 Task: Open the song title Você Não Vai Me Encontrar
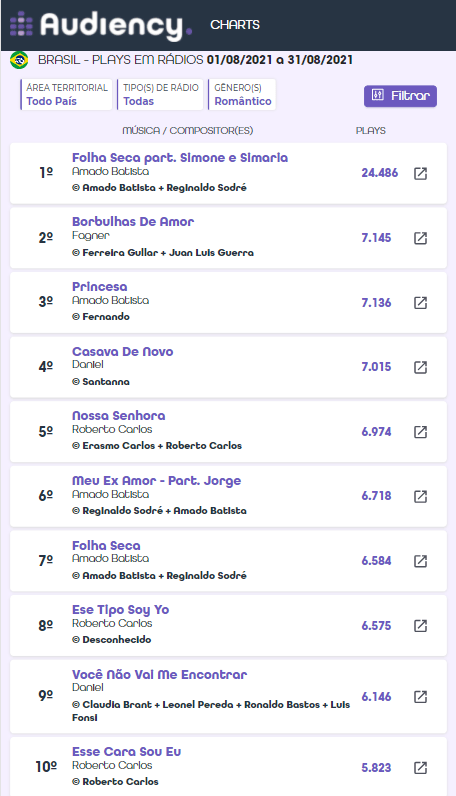click(159, 675)
